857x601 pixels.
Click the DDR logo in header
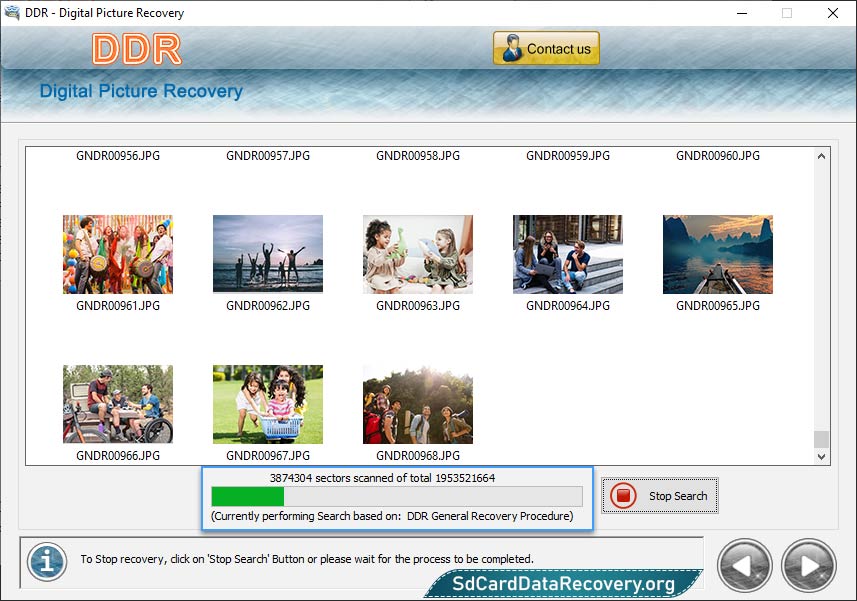coord(137,49)
